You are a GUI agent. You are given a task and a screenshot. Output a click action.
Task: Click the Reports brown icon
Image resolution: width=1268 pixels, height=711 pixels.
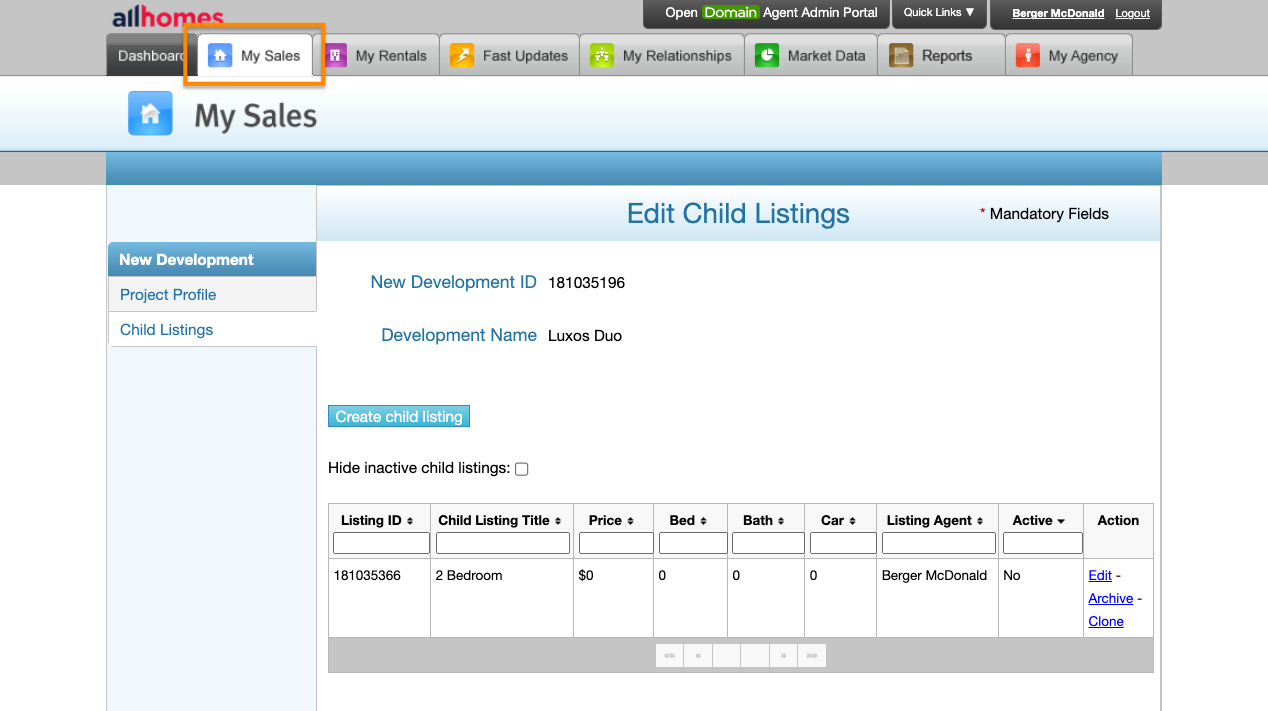coord(901,56)
